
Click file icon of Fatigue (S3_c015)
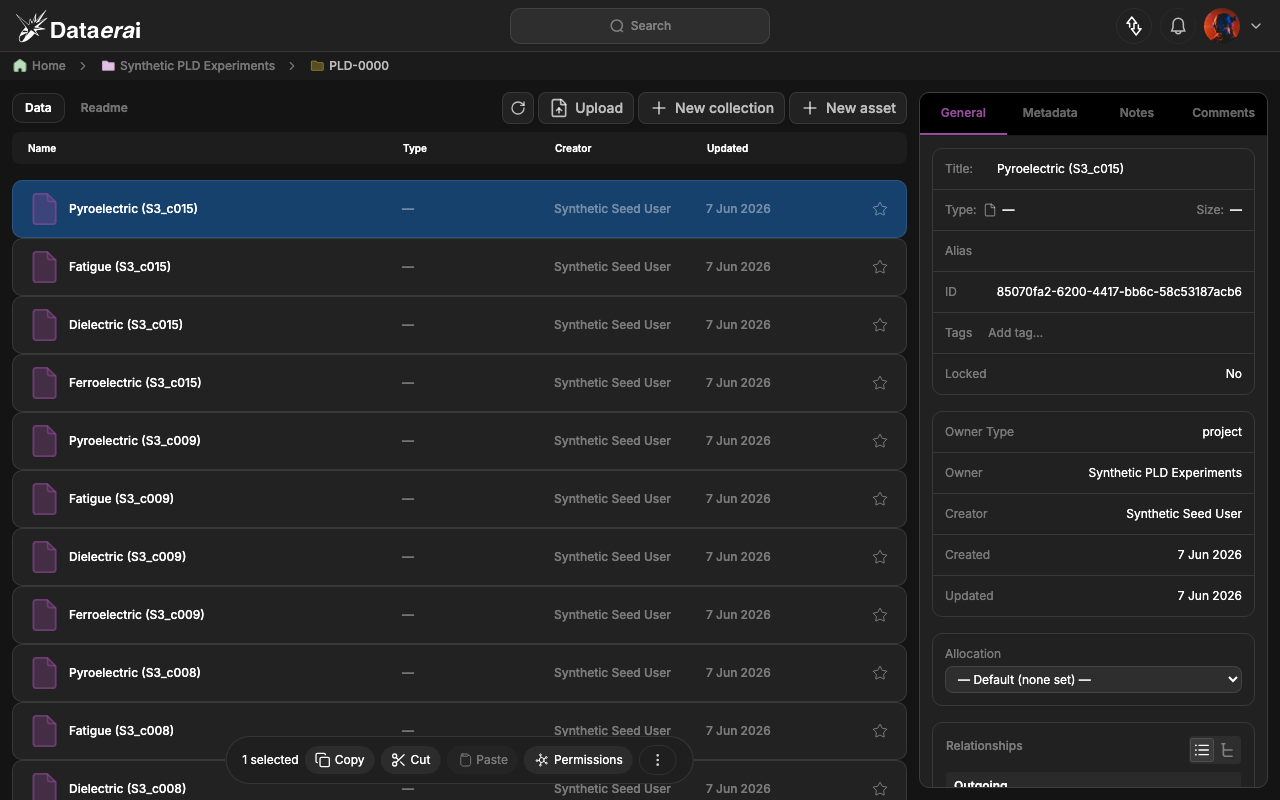pos(45,267)
